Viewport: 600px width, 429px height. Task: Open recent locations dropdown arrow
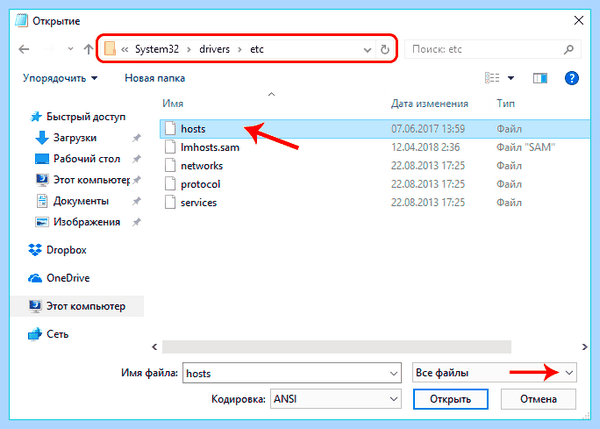70,49
